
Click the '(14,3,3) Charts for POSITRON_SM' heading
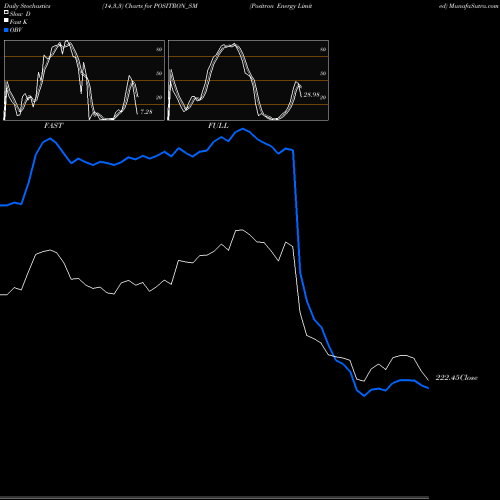point(150,6)
